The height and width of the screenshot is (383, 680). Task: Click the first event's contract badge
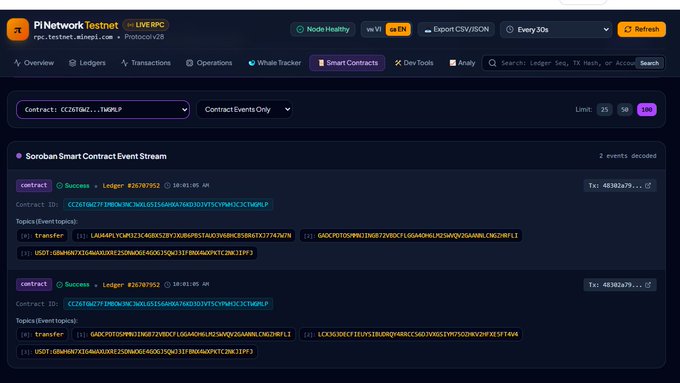(x=34, y=185)
